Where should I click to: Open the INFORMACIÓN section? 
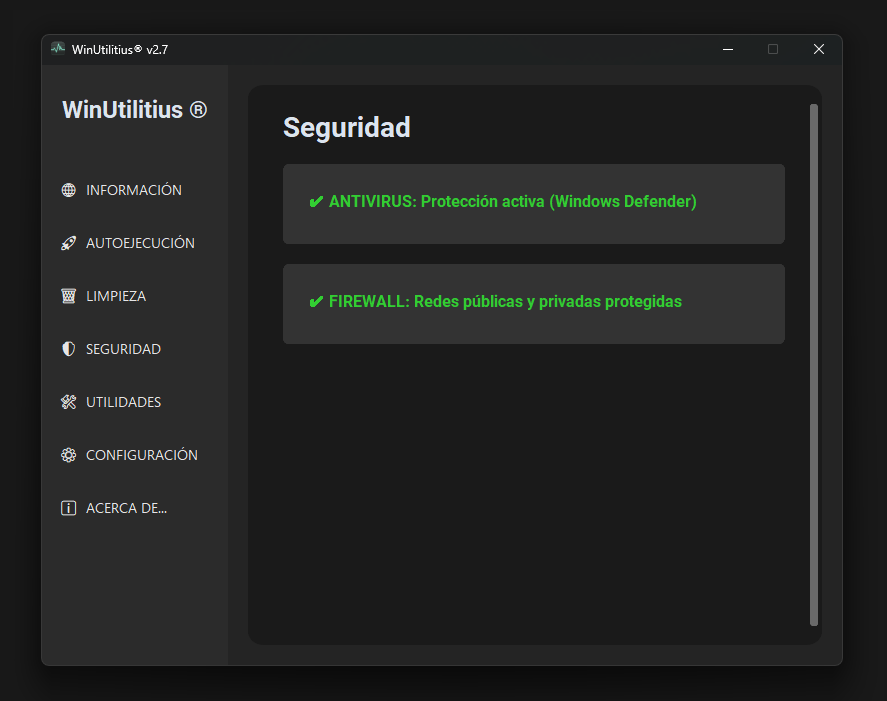point(134,190)
